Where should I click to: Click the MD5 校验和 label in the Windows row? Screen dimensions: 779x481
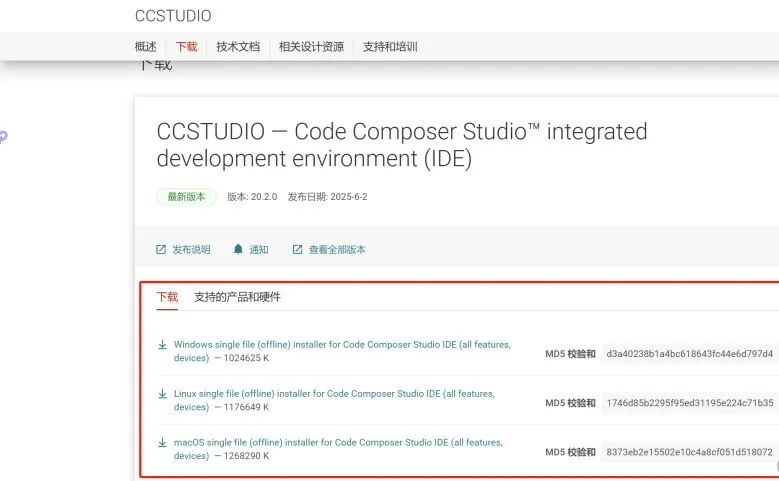[570, 354]
